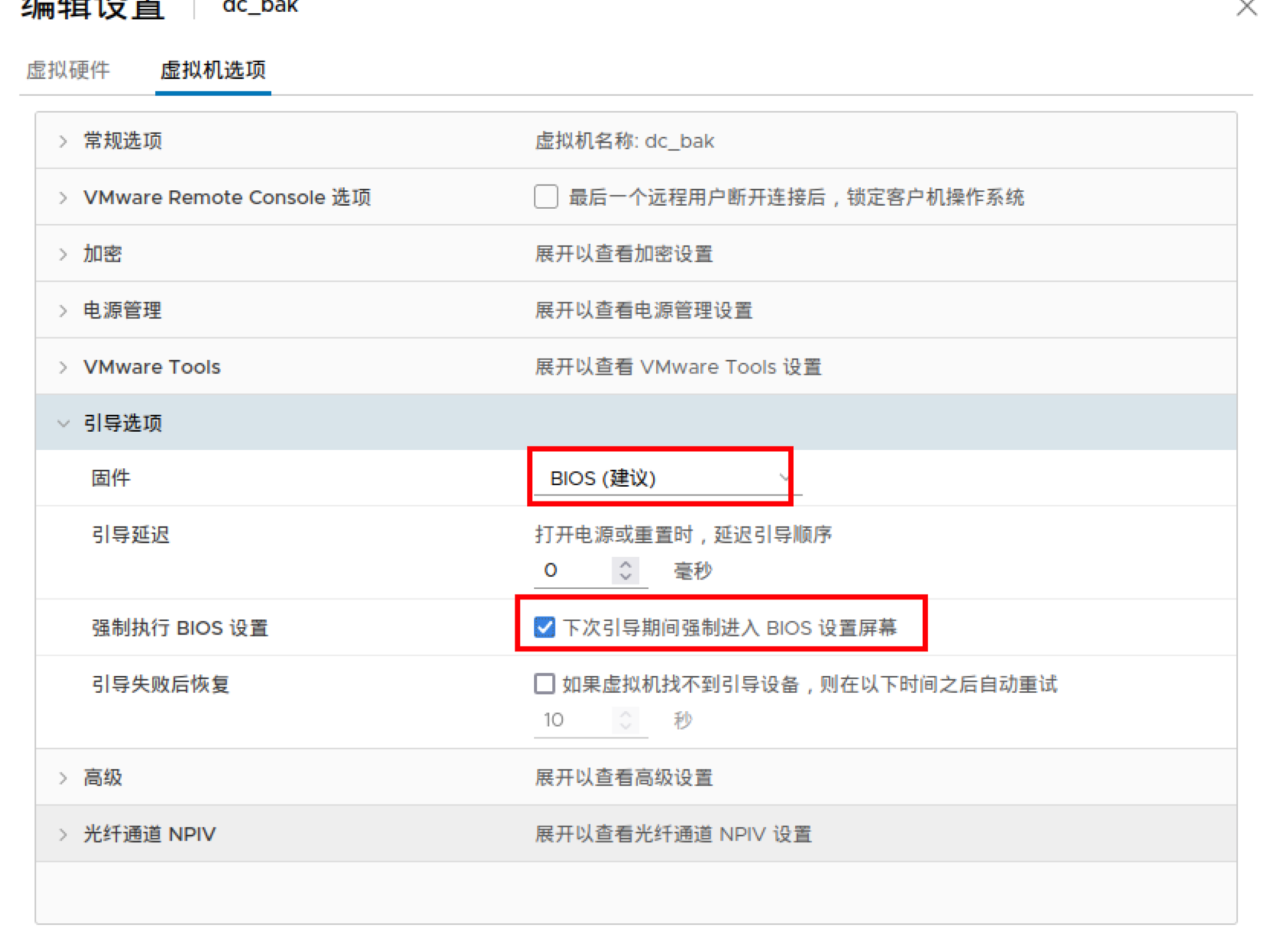Image resolution: width=1273 pixels, height=952 pixels.
Task: Collapse the 引导选项 section
Action: tap(63, 423)
